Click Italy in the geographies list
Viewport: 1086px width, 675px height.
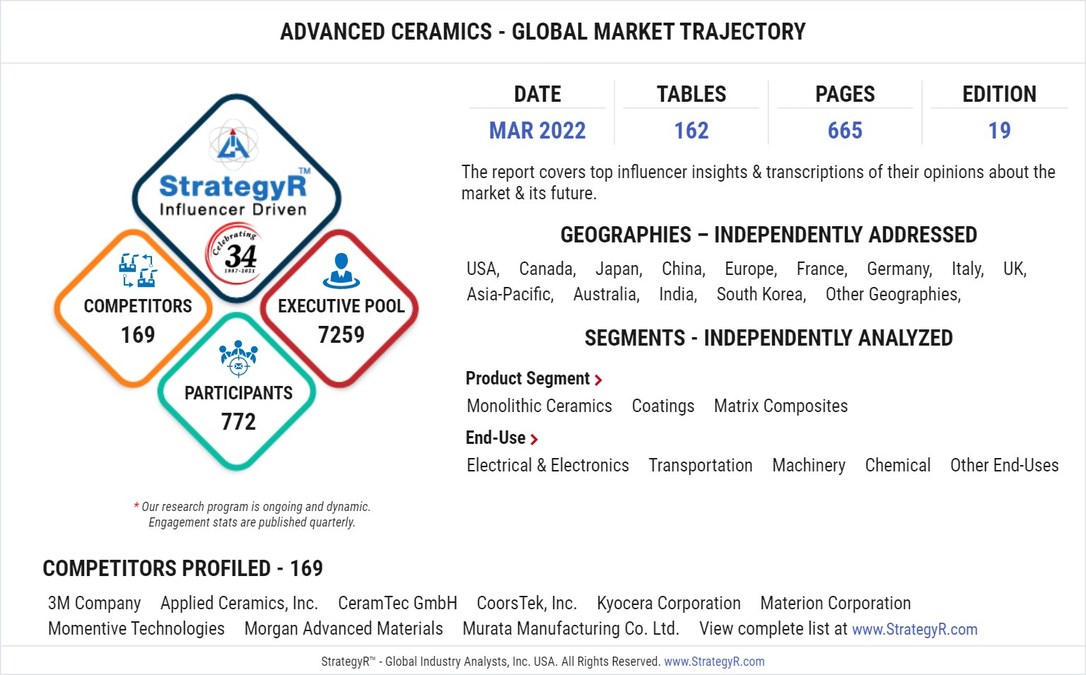[968, 269]
